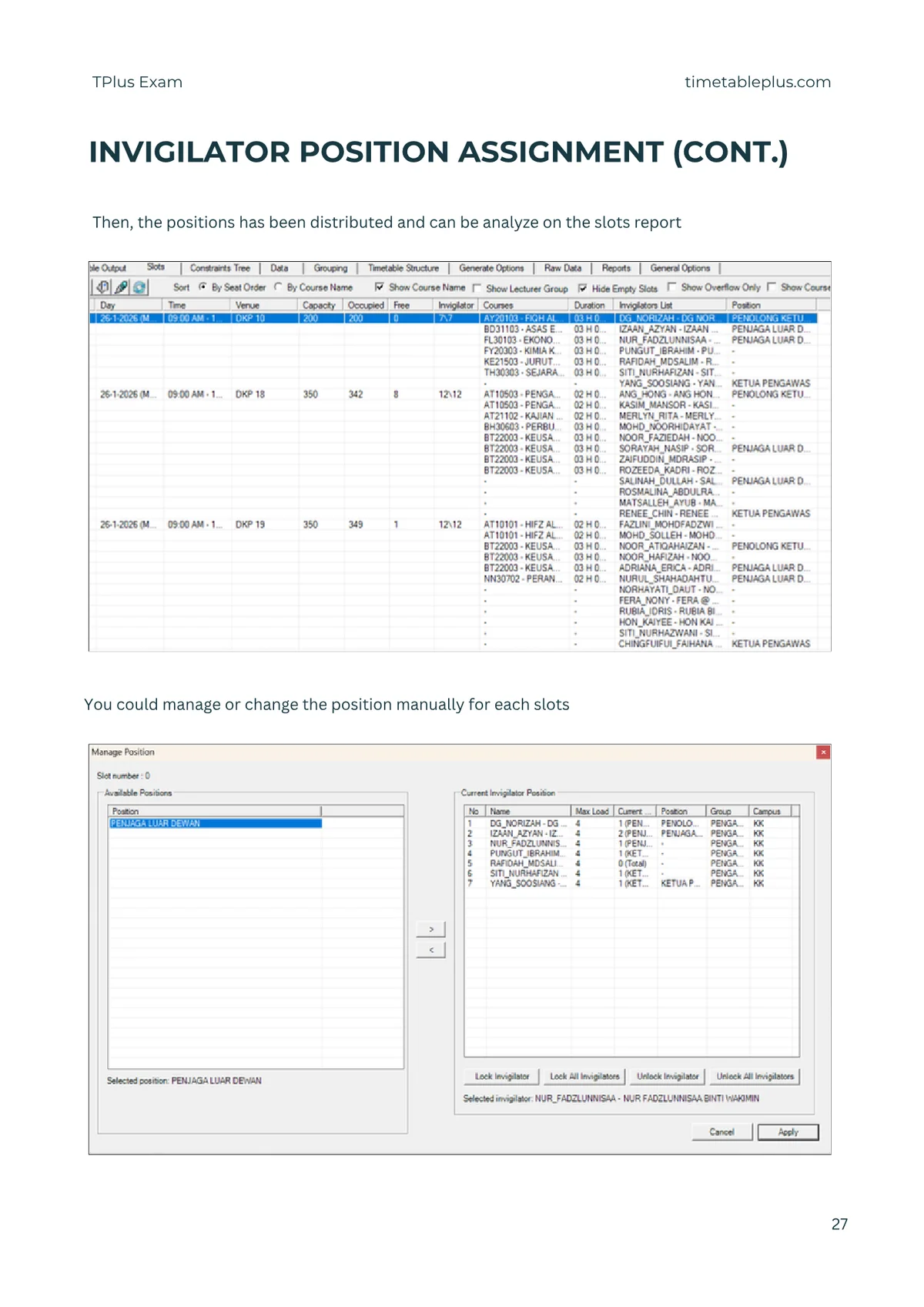This screenshot has height=1307, width=924.
Task: Click the < remove position button
Action: point(431,950)
